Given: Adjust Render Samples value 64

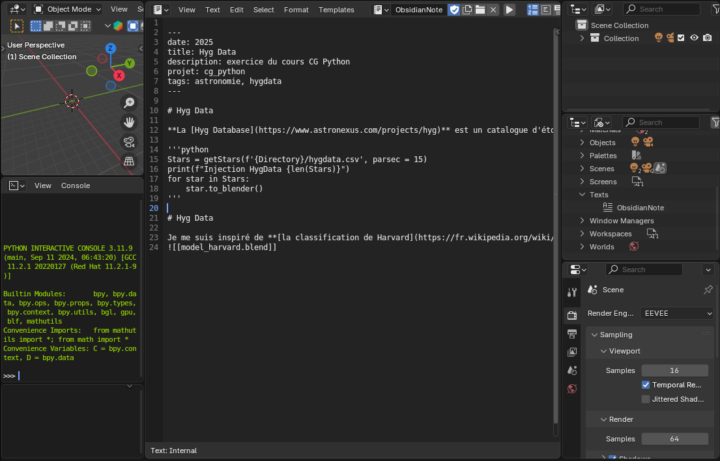Looking at the screenshot, I should 674,439.
